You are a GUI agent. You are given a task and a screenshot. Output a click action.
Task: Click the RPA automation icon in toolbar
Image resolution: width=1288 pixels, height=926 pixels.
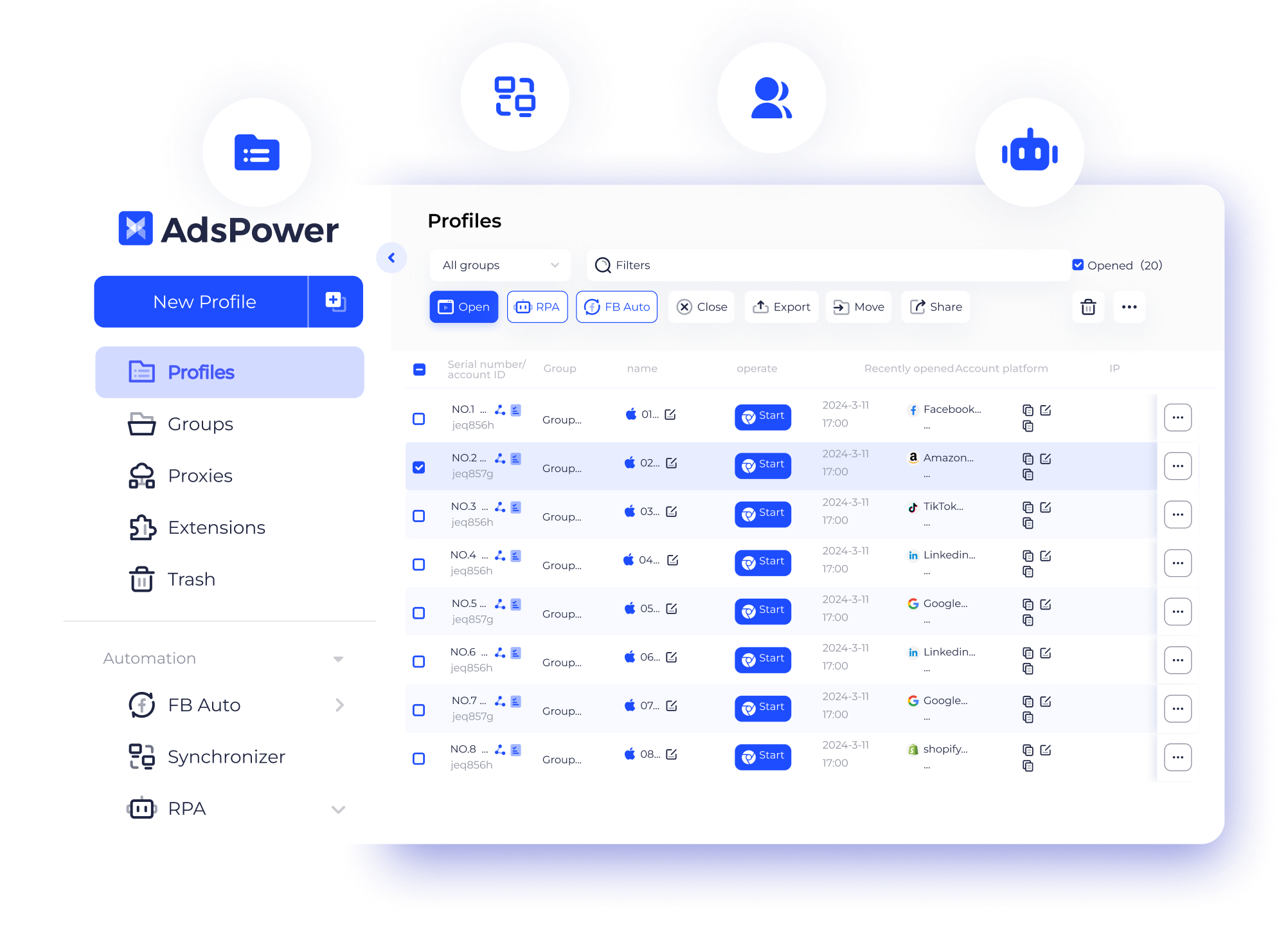coord(538,307)
